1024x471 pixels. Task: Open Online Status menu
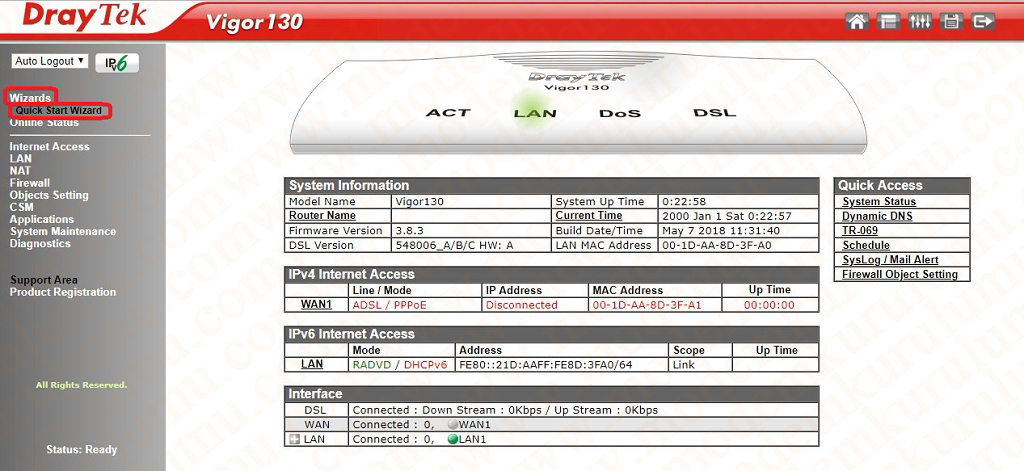click(44, 122)
